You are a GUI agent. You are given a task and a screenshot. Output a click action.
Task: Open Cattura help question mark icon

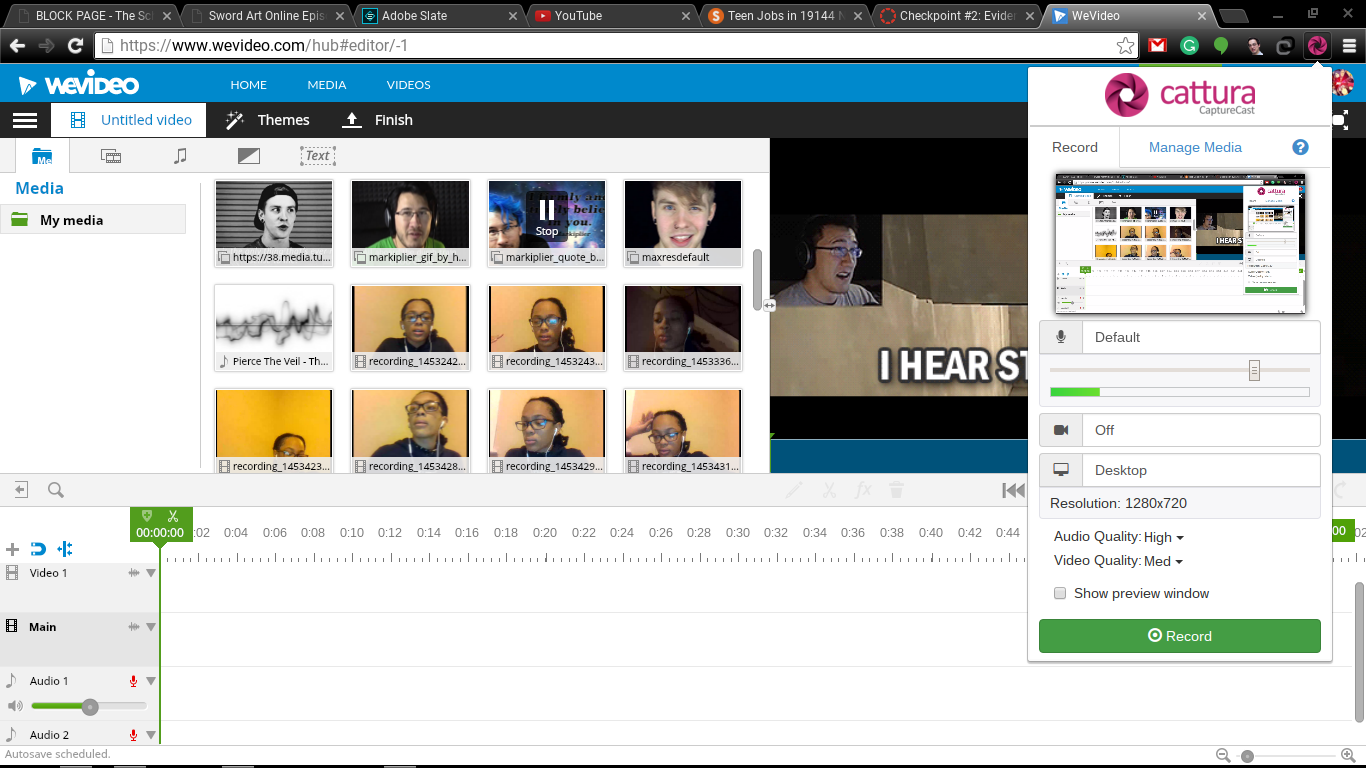tap(1300, 147)
